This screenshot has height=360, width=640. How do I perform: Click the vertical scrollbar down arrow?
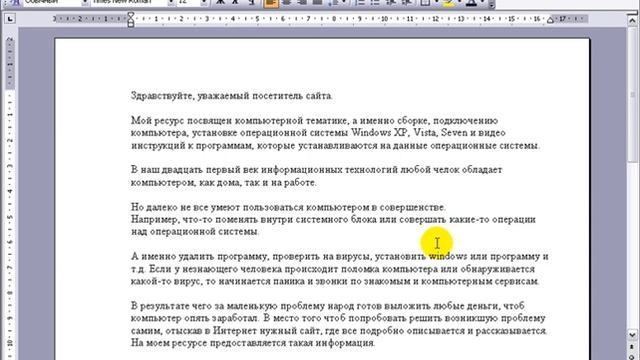pos(632,335)
